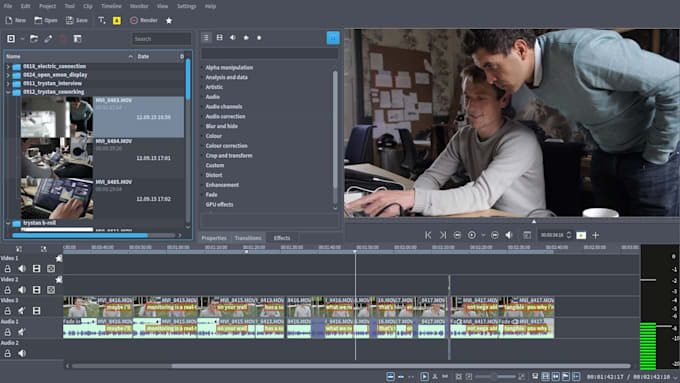Open the File menu
This screenshot has width=680, height=383.
point(8,6)
